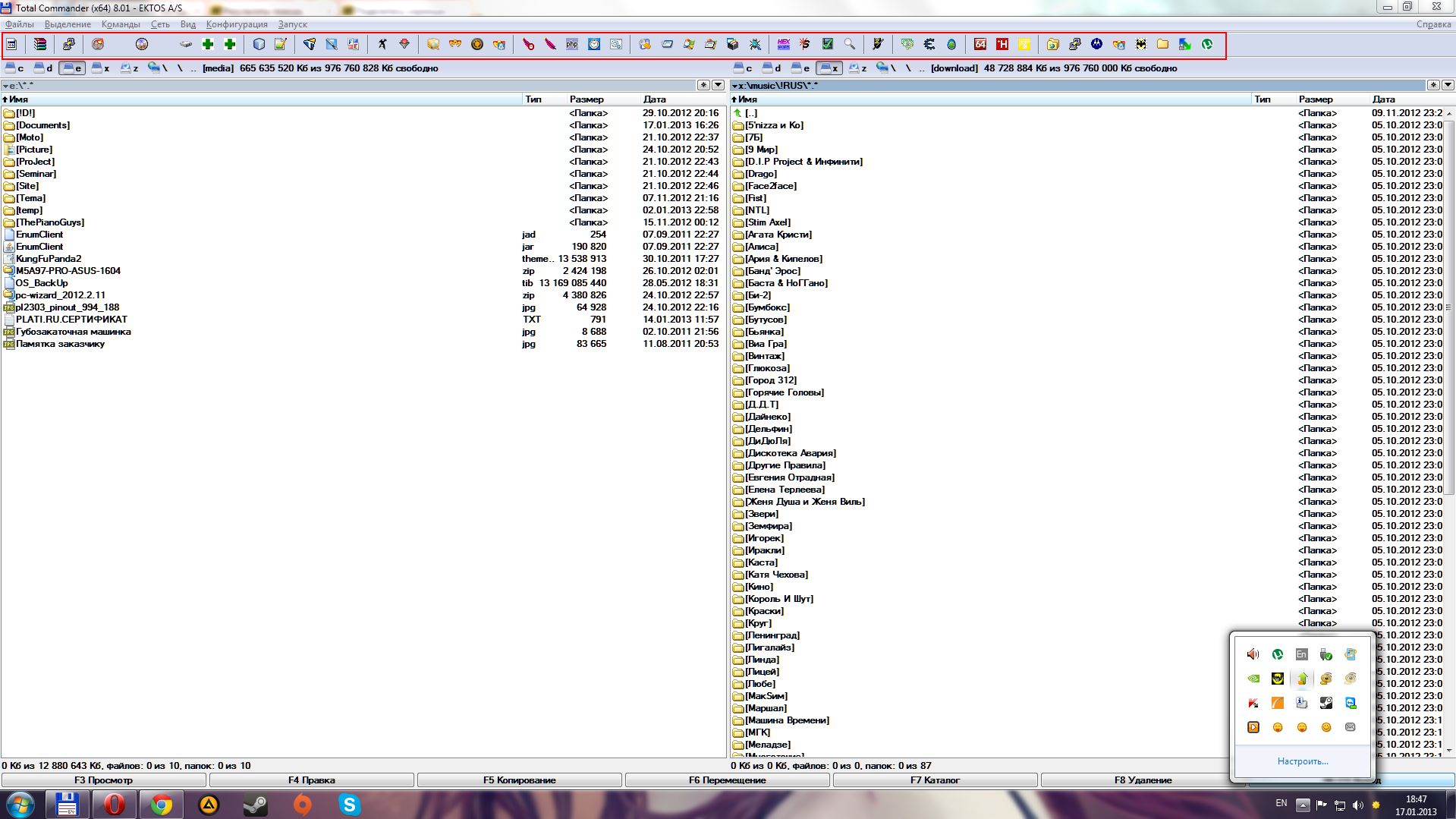Click the En language icon in tray popup
Viewport: 1456px width, 819px height.
tap(1301, 654)
